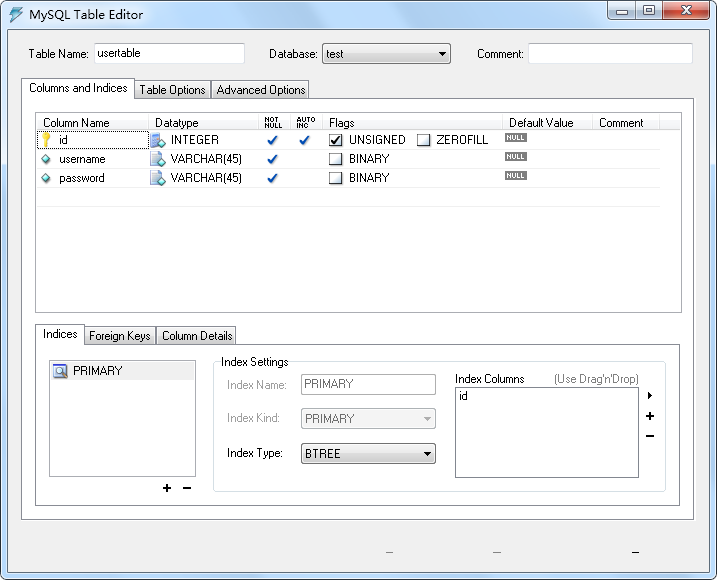Click the INTEGER datatype icon
717x580 pixels.
point(158,140)
